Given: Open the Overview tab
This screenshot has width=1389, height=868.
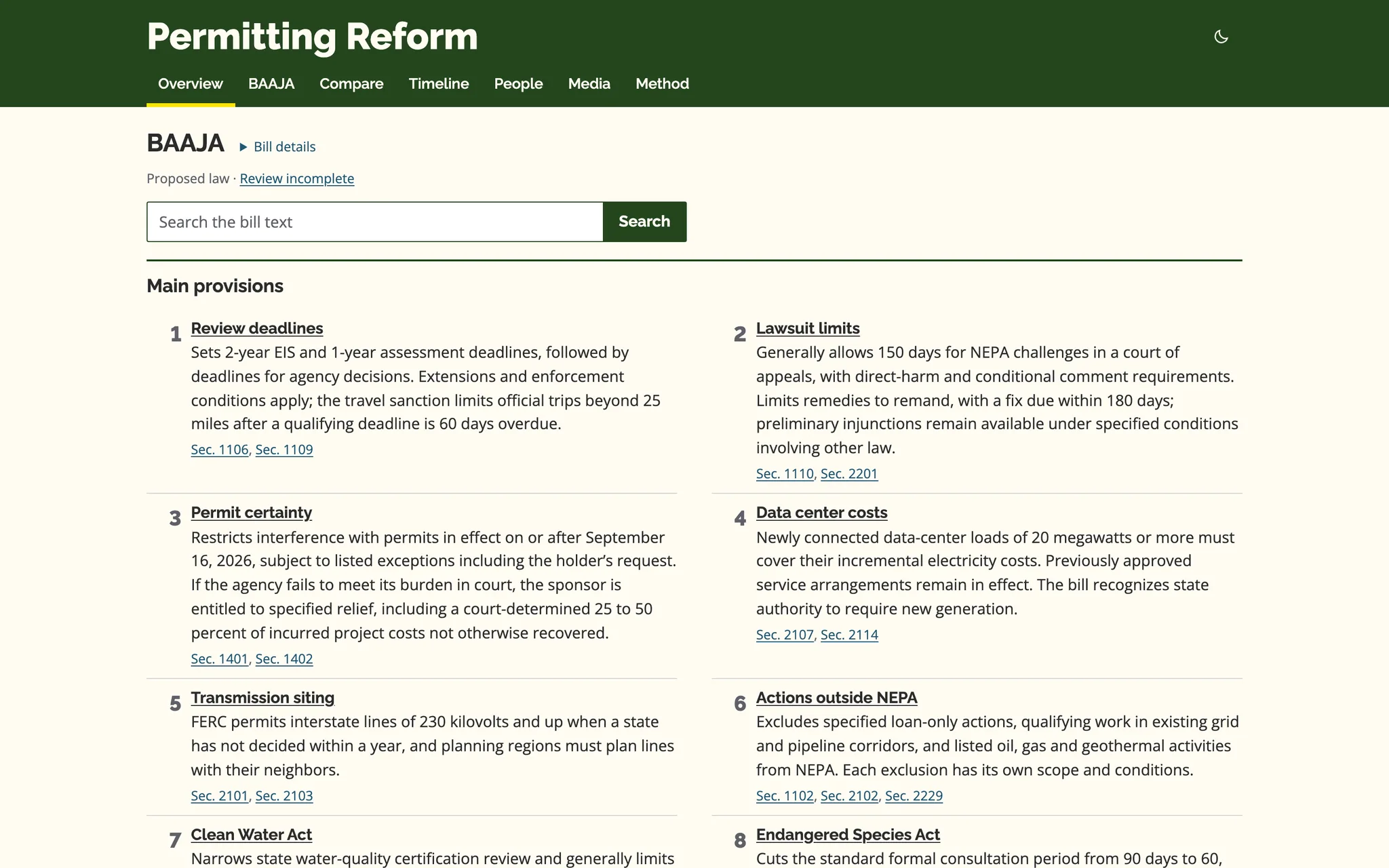Looking at the screenshot, I should click(191, 83).
